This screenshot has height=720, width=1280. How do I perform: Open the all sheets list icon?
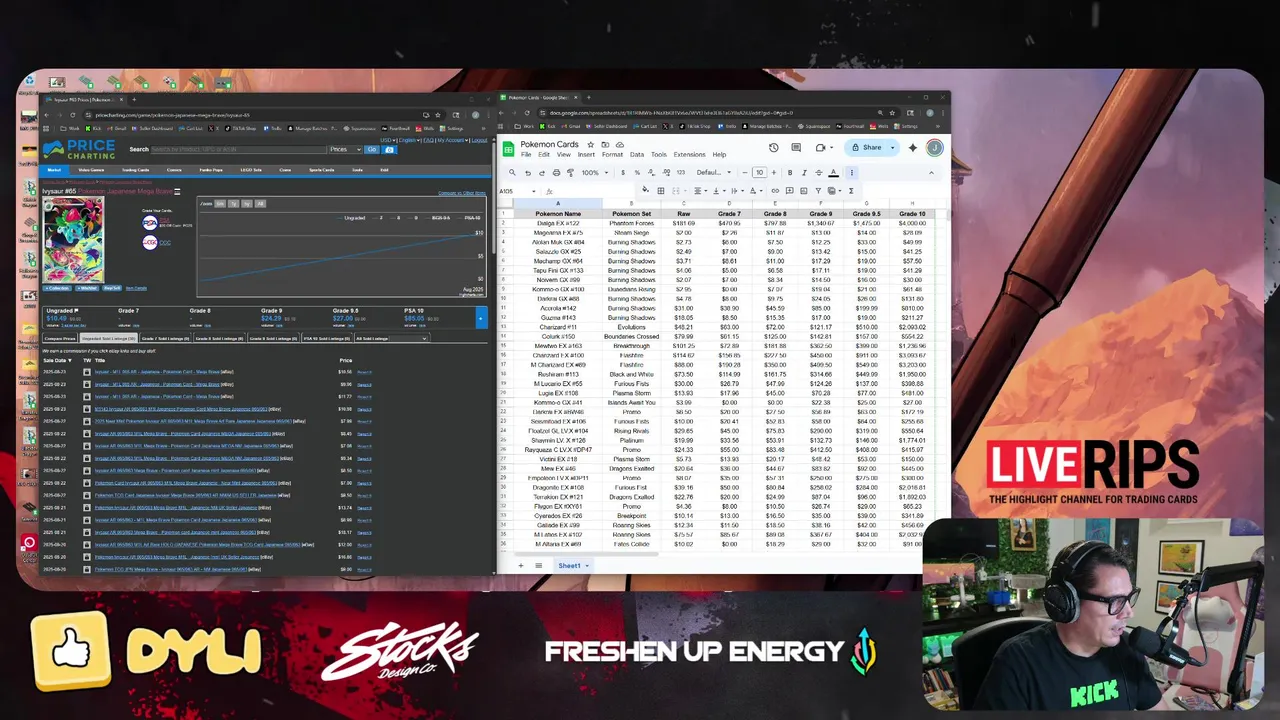[x=538, y=566]
